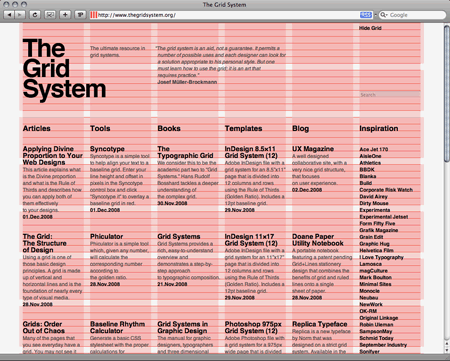The height and width of the screenshot is (361, 450).
Task: Open I Love Typography link
Action: [381, 257]
